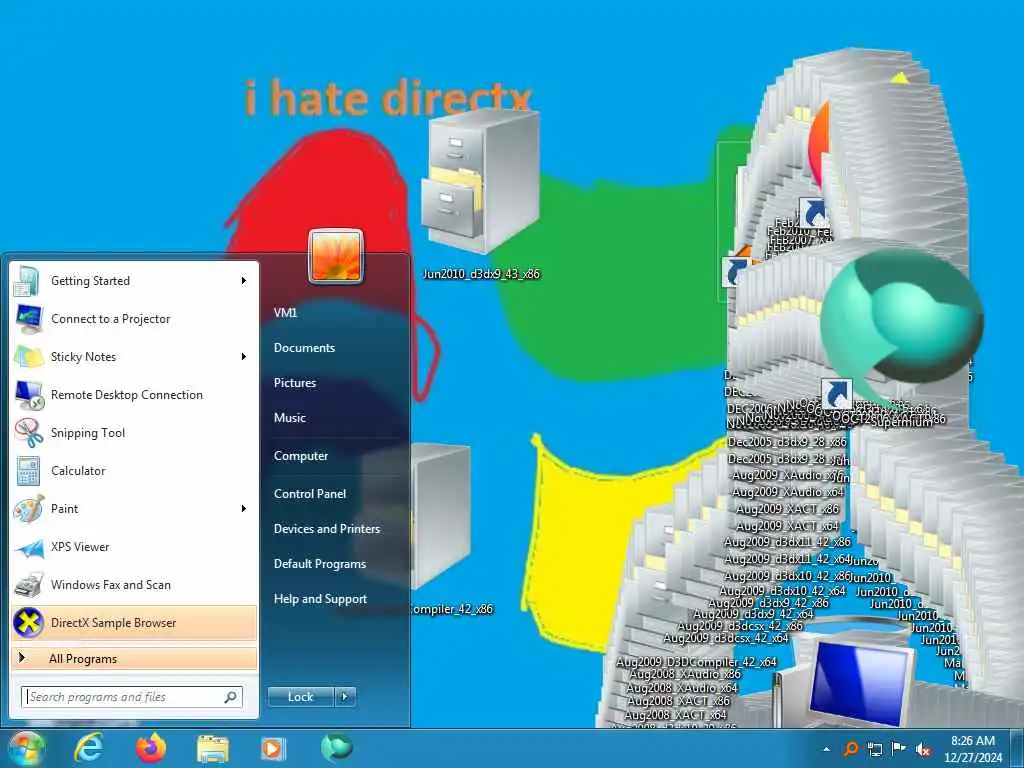
Task: Select the Aug2009_d3dcsx_42_x64 desktop label
Action: coord(726,637)
